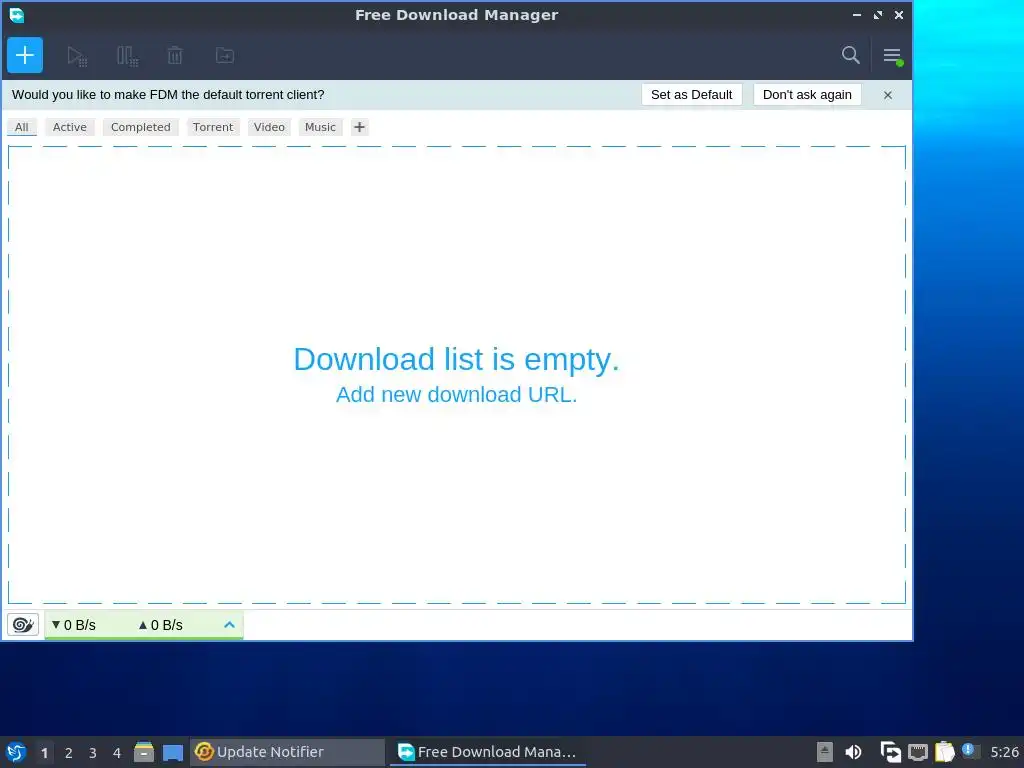Image resolution: width=1024 pixels, height=768 pixels.
Task: Open volume control in tray
Action: 853,752
